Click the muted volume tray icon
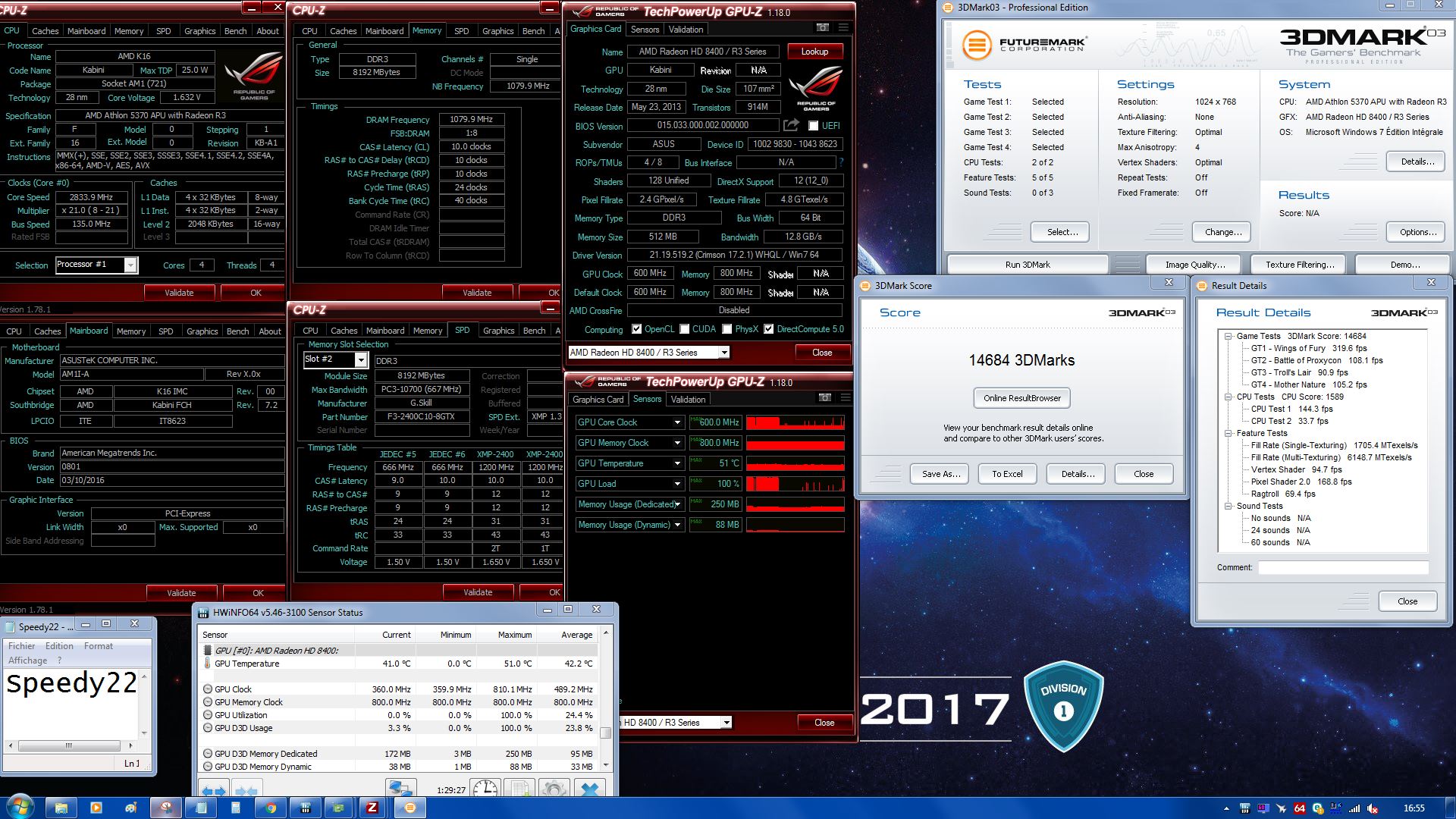1456x819 pixels. tap(1373, 808)
